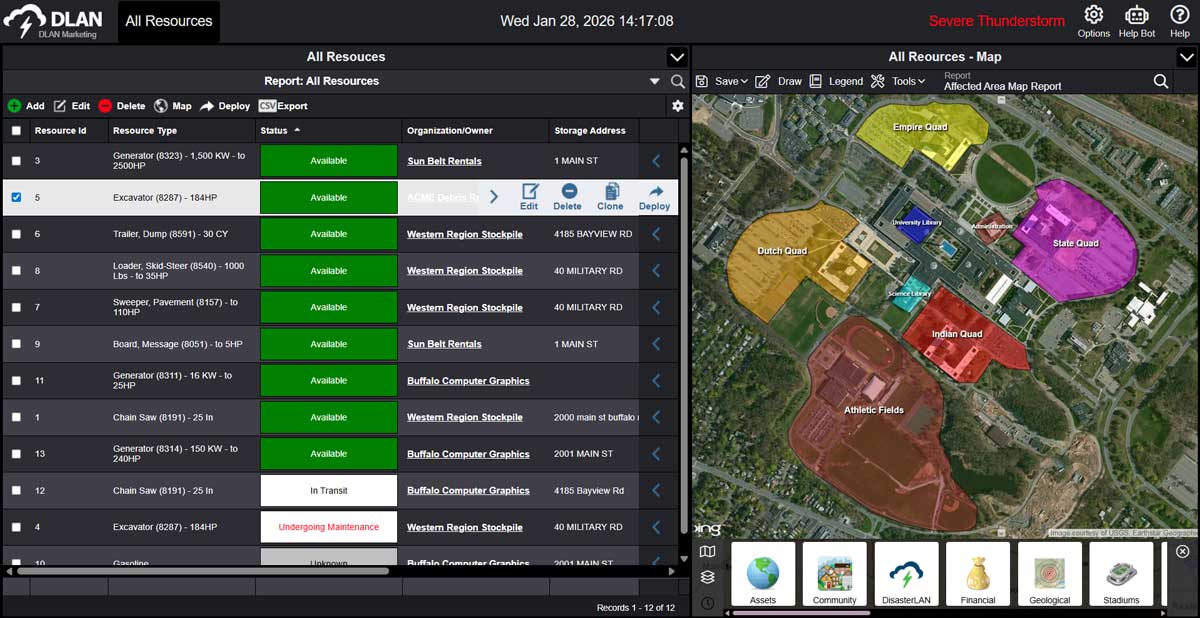Viewport: 1200px width, 618px height.
Task: Expand the report selector dropdown arrow
Action: click(655, 81)
